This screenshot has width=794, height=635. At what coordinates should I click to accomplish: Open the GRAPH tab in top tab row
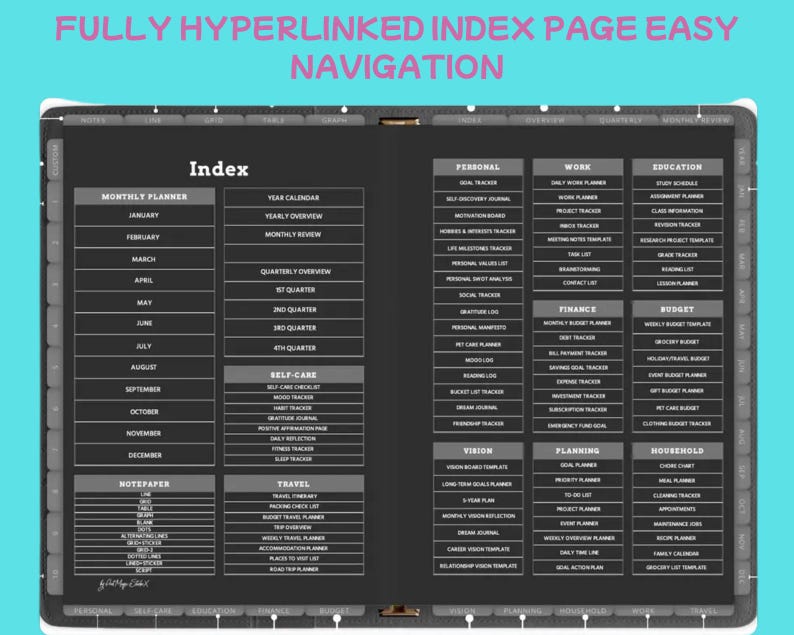pos(334,121)
